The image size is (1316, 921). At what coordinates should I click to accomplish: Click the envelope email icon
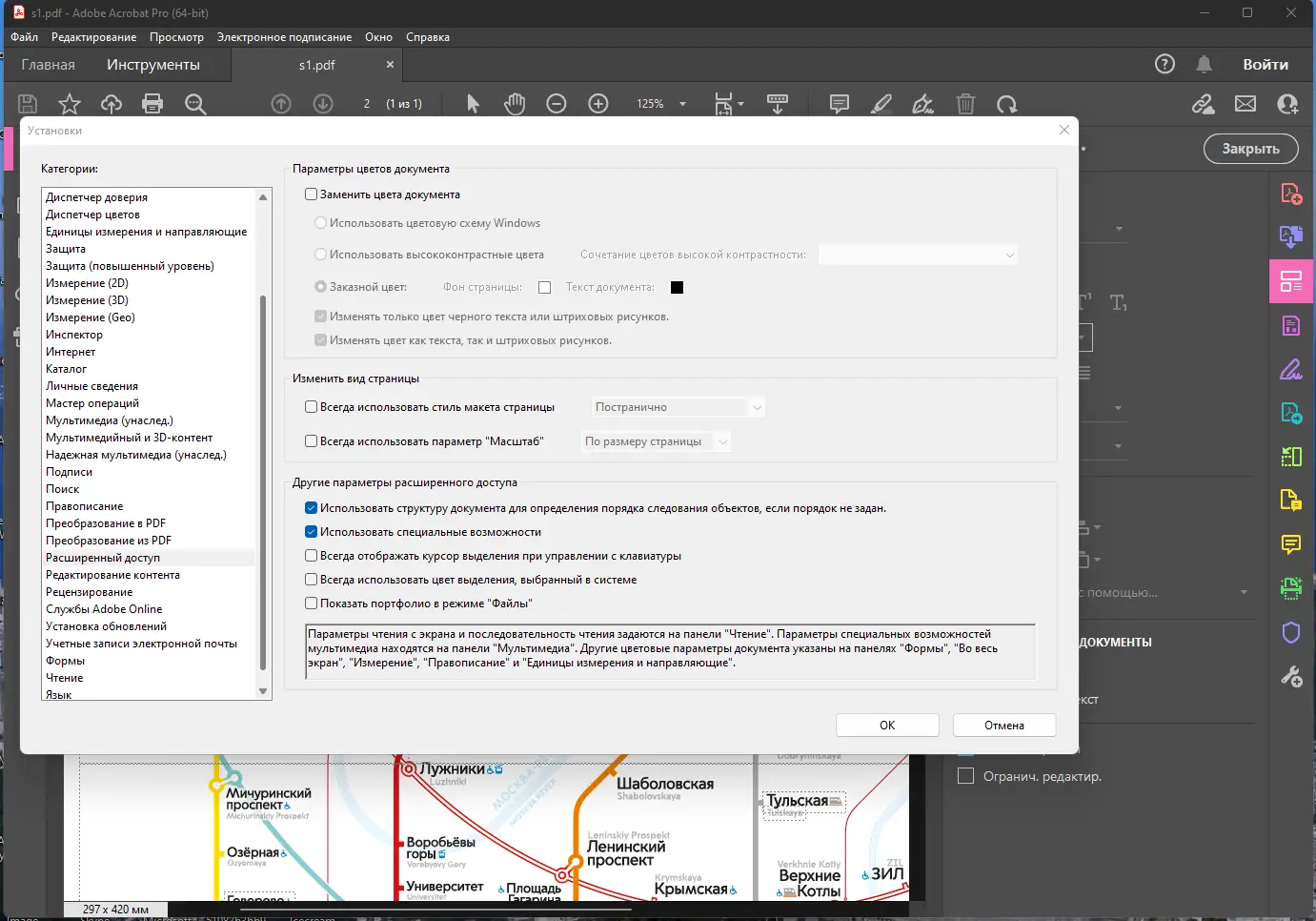pos(1245,104)
